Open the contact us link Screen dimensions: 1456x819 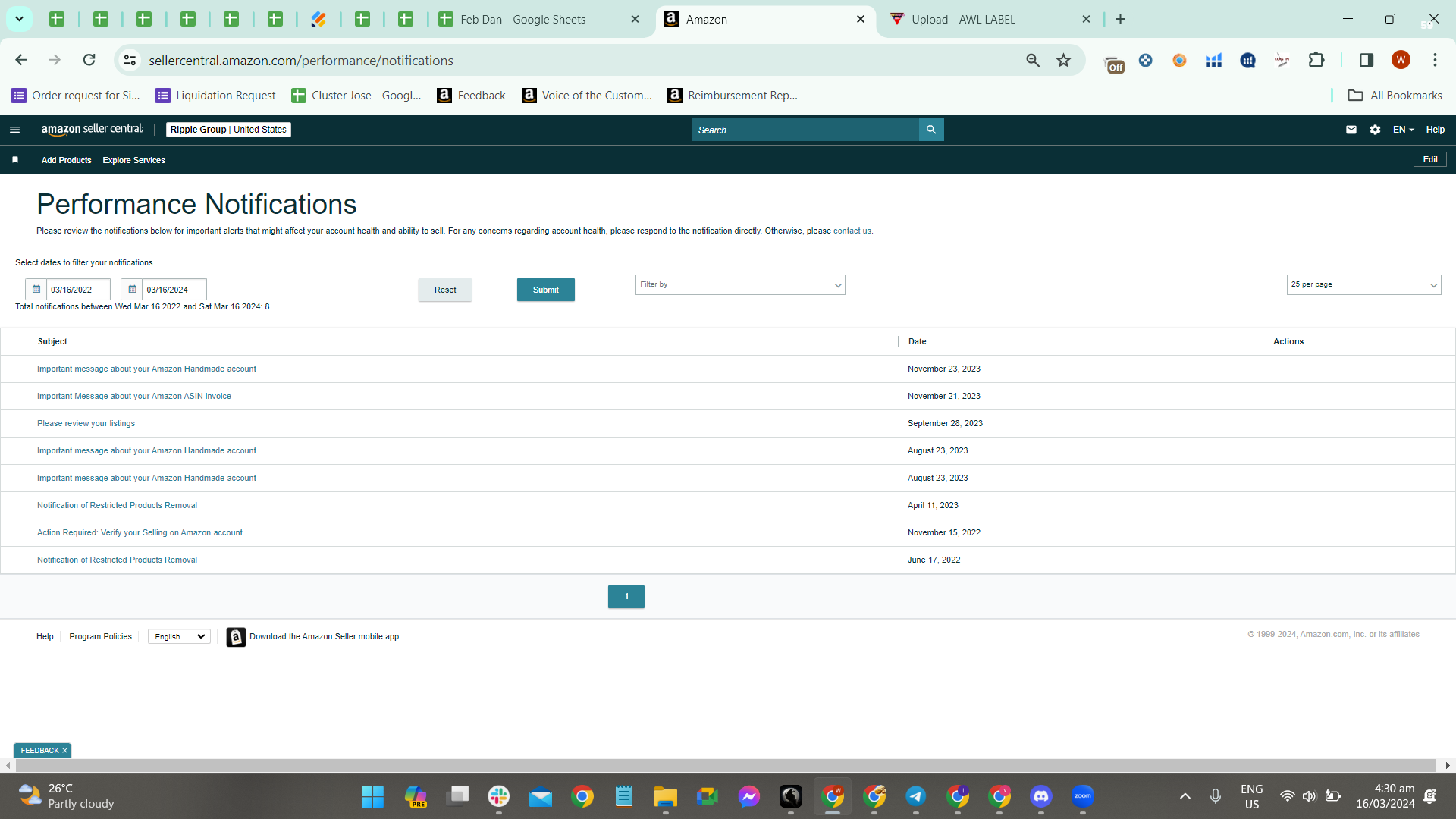click(x=852, y=231)
